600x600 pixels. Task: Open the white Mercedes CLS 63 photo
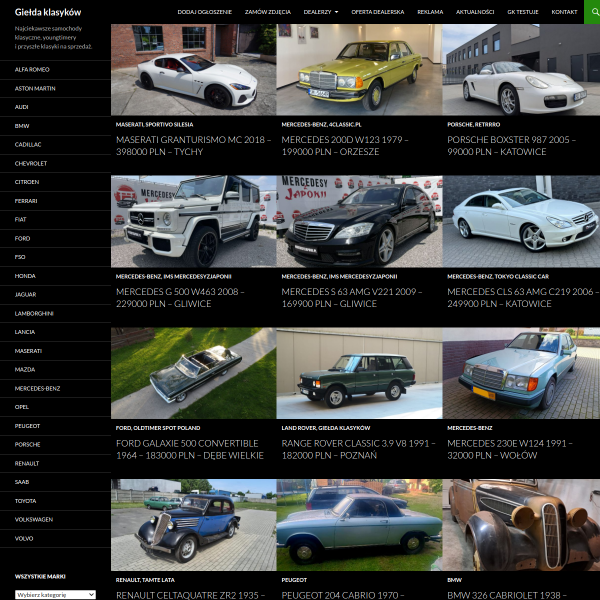[521, 222]
